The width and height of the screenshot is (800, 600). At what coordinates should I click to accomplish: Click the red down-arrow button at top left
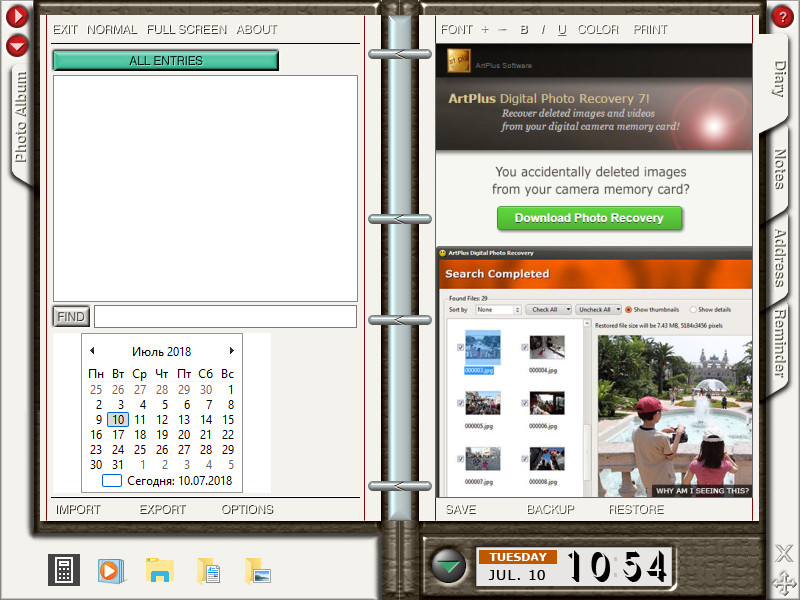(17, 46)
